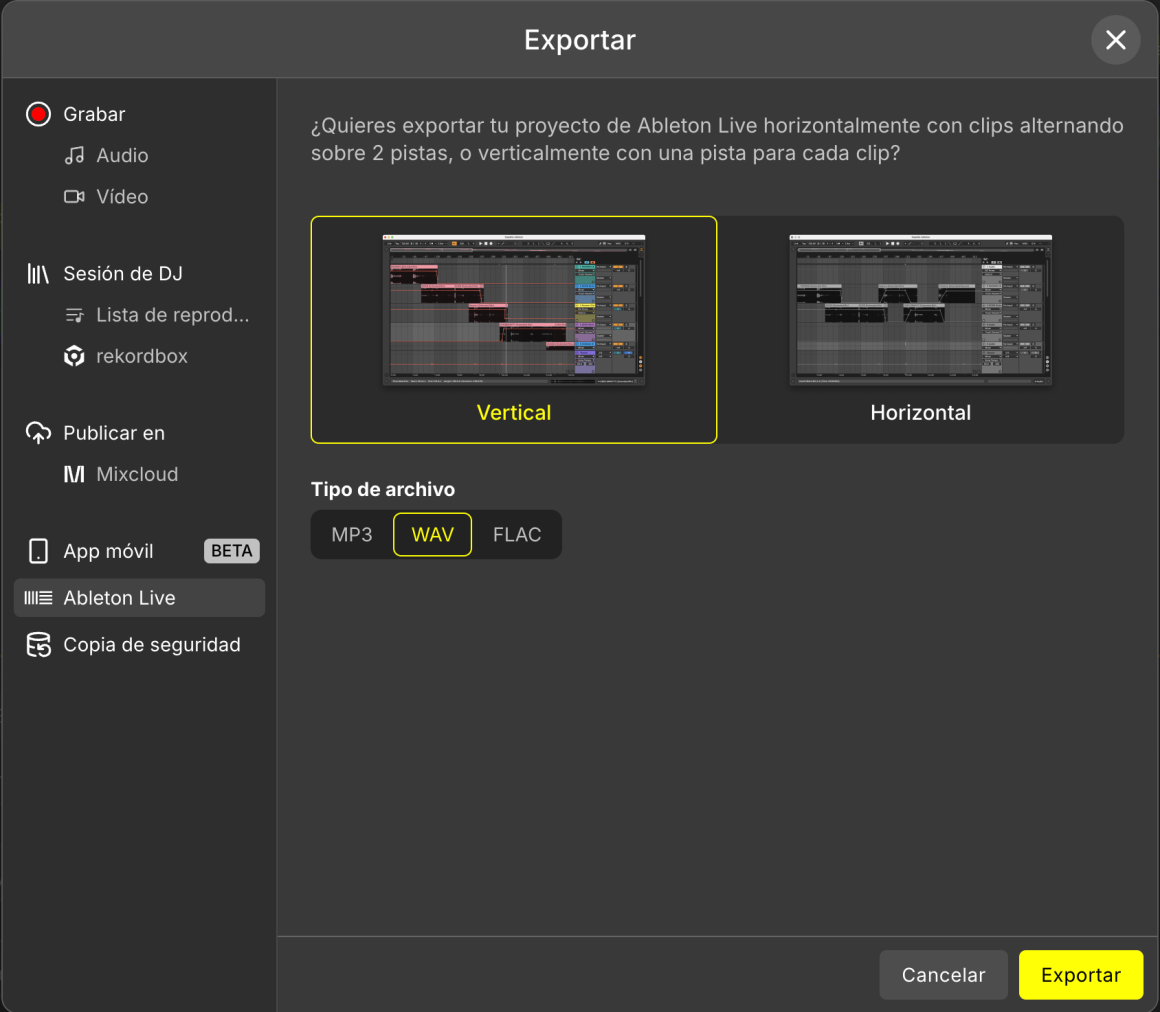Choose WAV as file type
The width and height of the screenshot is (1160, 1012).
click(432, 535)
